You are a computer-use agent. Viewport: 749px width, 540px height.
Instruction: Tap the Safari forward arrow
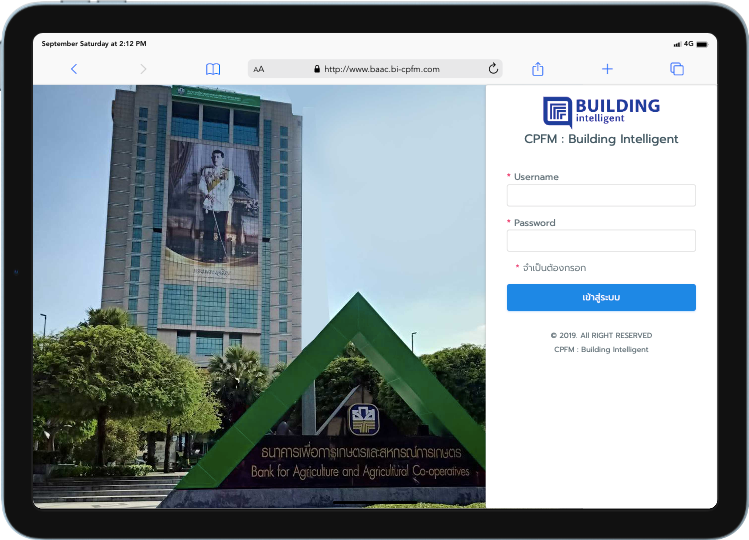143,69
